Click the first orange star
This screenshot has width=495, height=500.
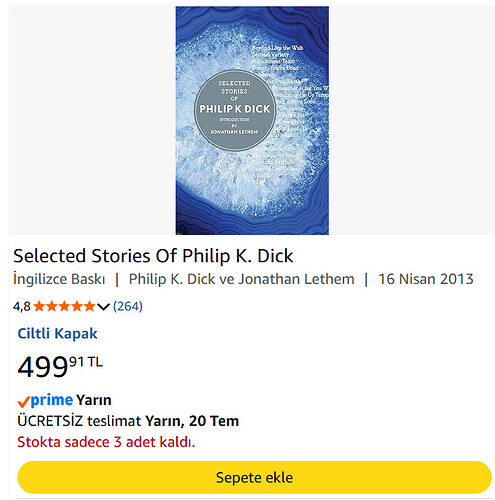coord(39,306)
